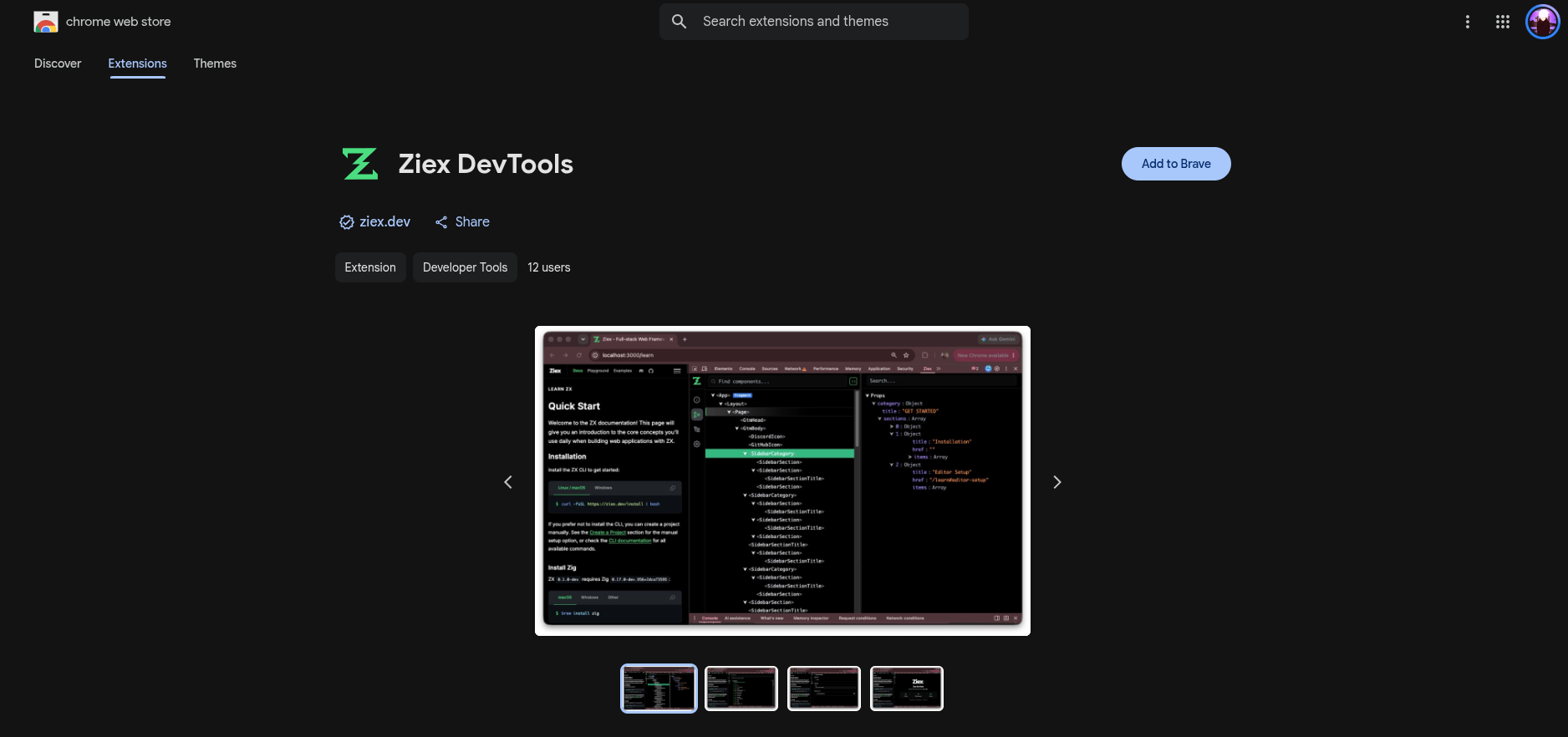Open the account profile avatar

1542,22
